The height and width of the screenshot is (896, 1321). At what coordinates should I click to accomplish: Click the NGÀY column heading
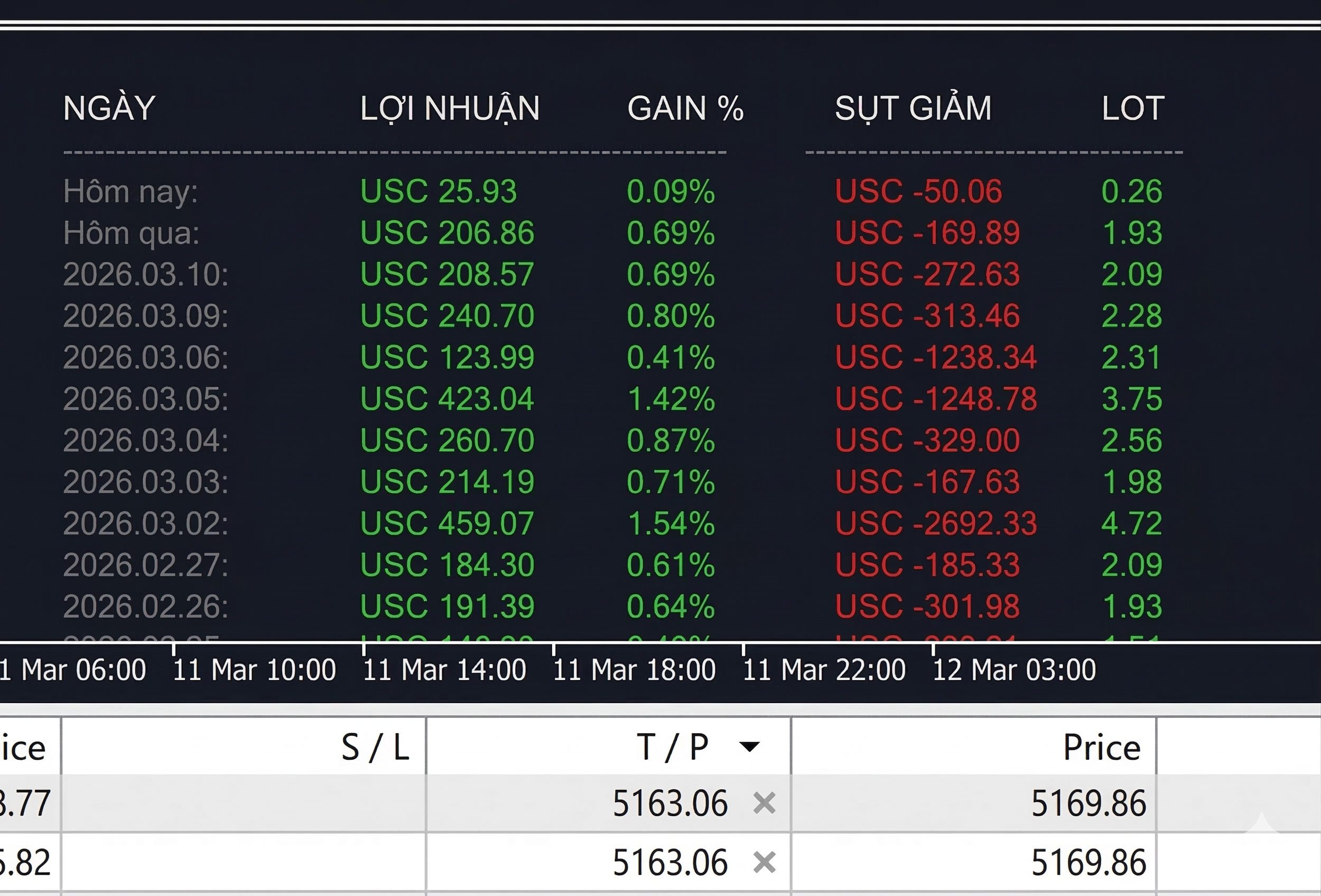[109, 107]
